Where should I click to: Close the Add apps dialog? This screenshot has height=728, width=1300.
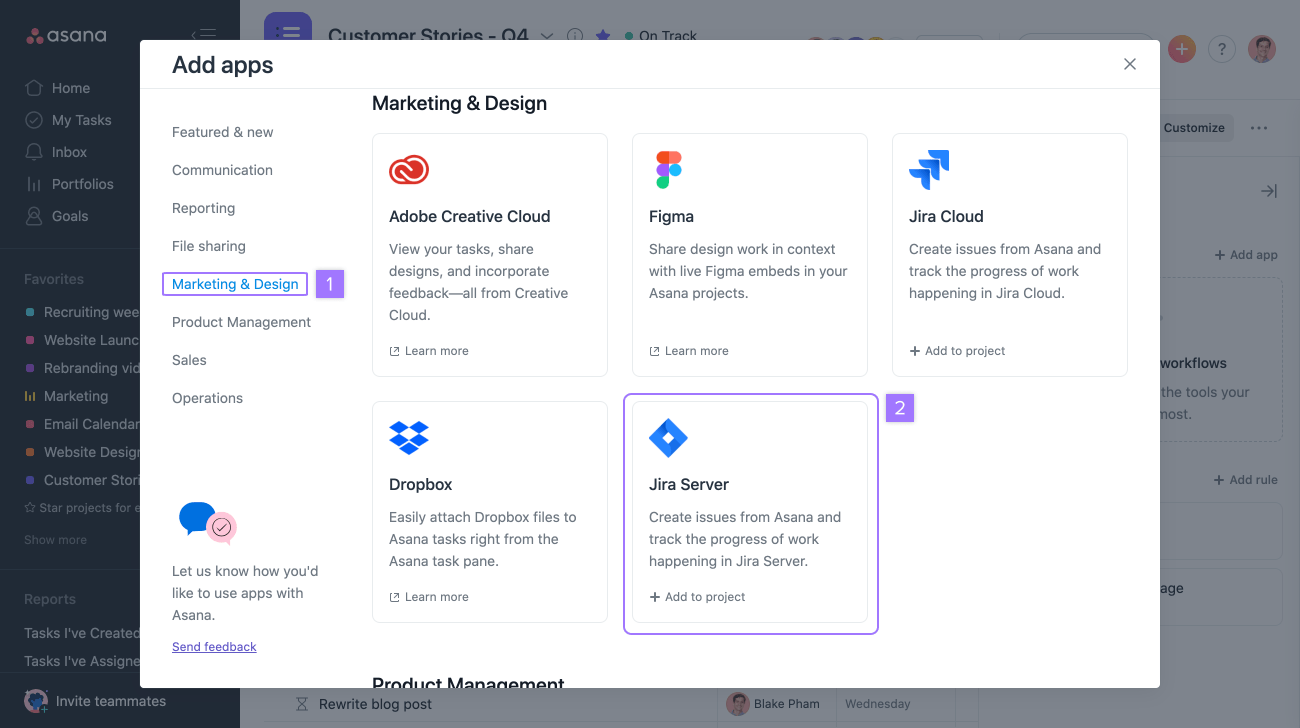[x=1130, y=64]
